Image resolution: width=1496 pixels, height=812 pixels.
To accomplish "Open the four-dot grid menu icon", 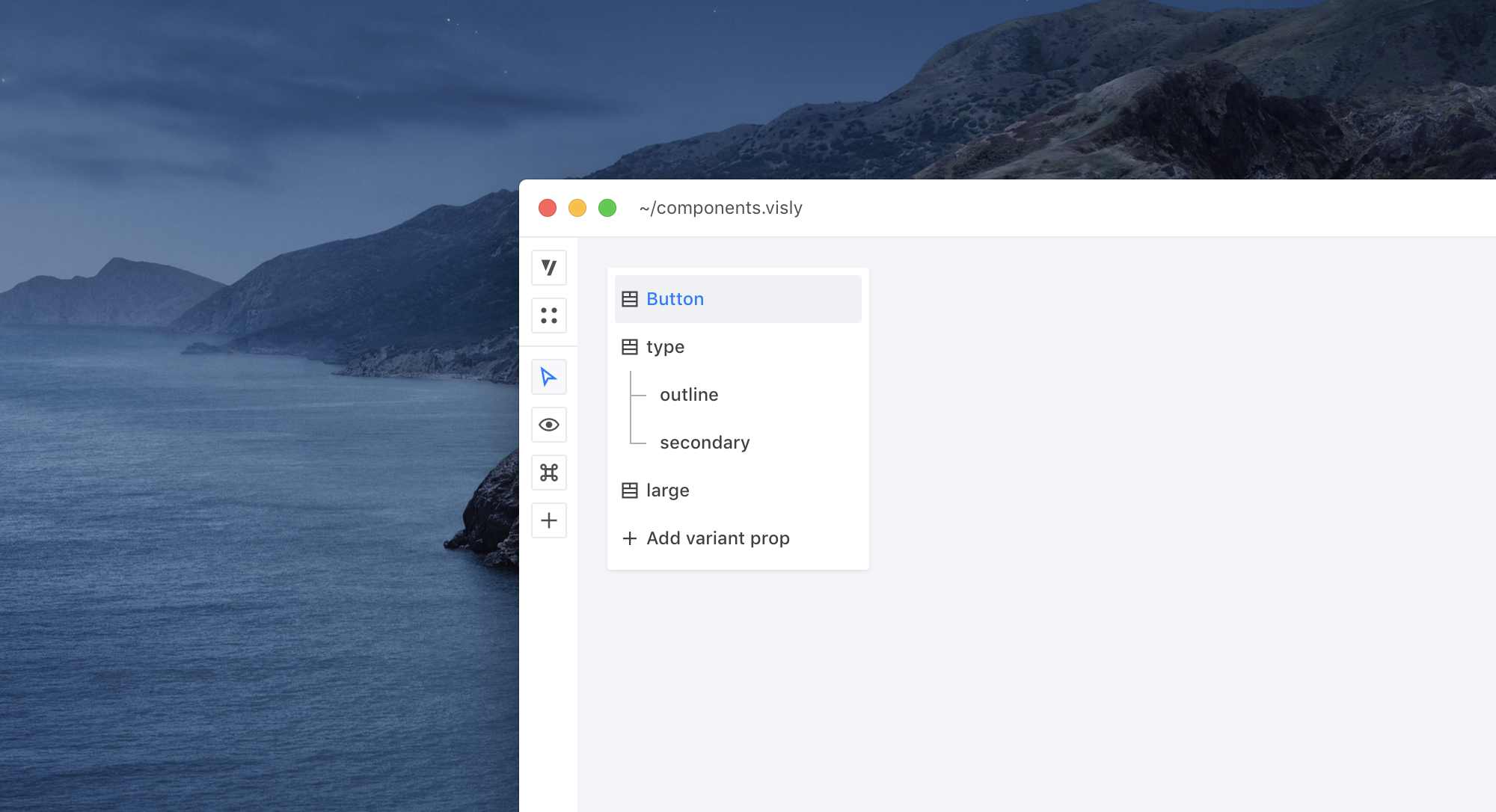I will click(x=549, y=316).
